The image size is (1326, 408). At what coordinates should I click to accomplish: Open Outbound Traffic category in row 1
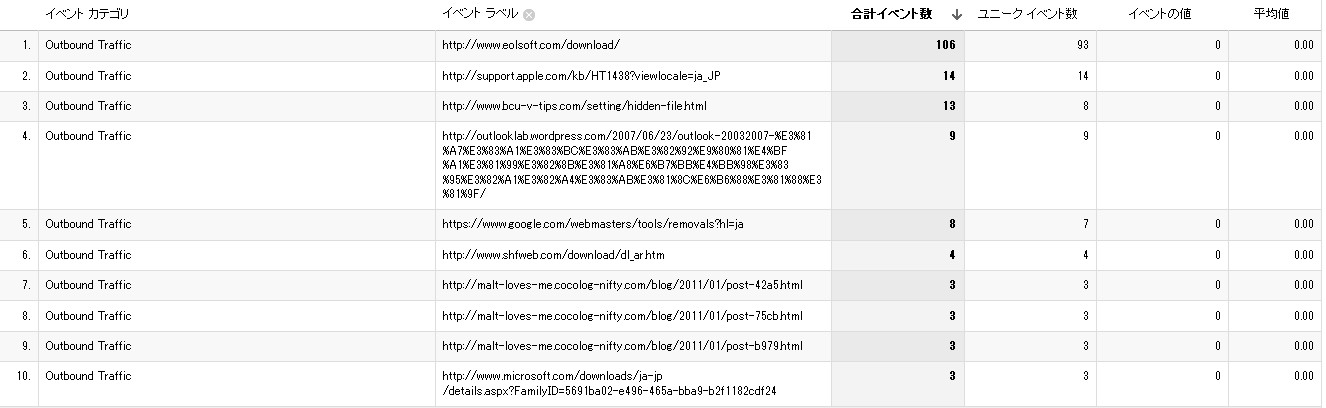coord(88,45)
